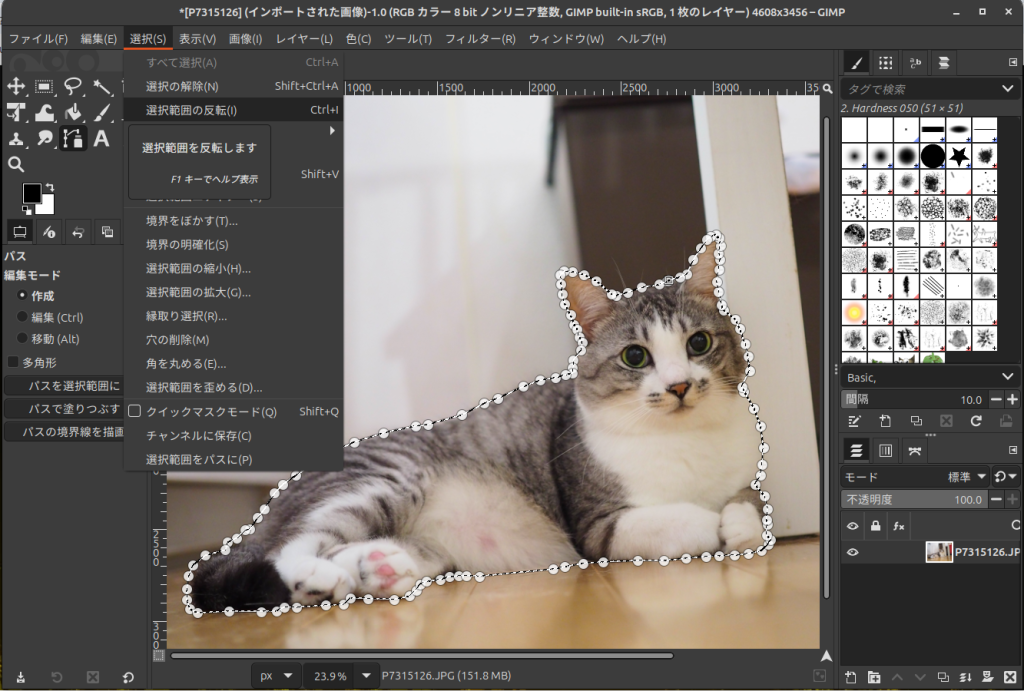Select the Text tool
The height and width of the screenshot is (691, 1024).
tap(101, 138)
